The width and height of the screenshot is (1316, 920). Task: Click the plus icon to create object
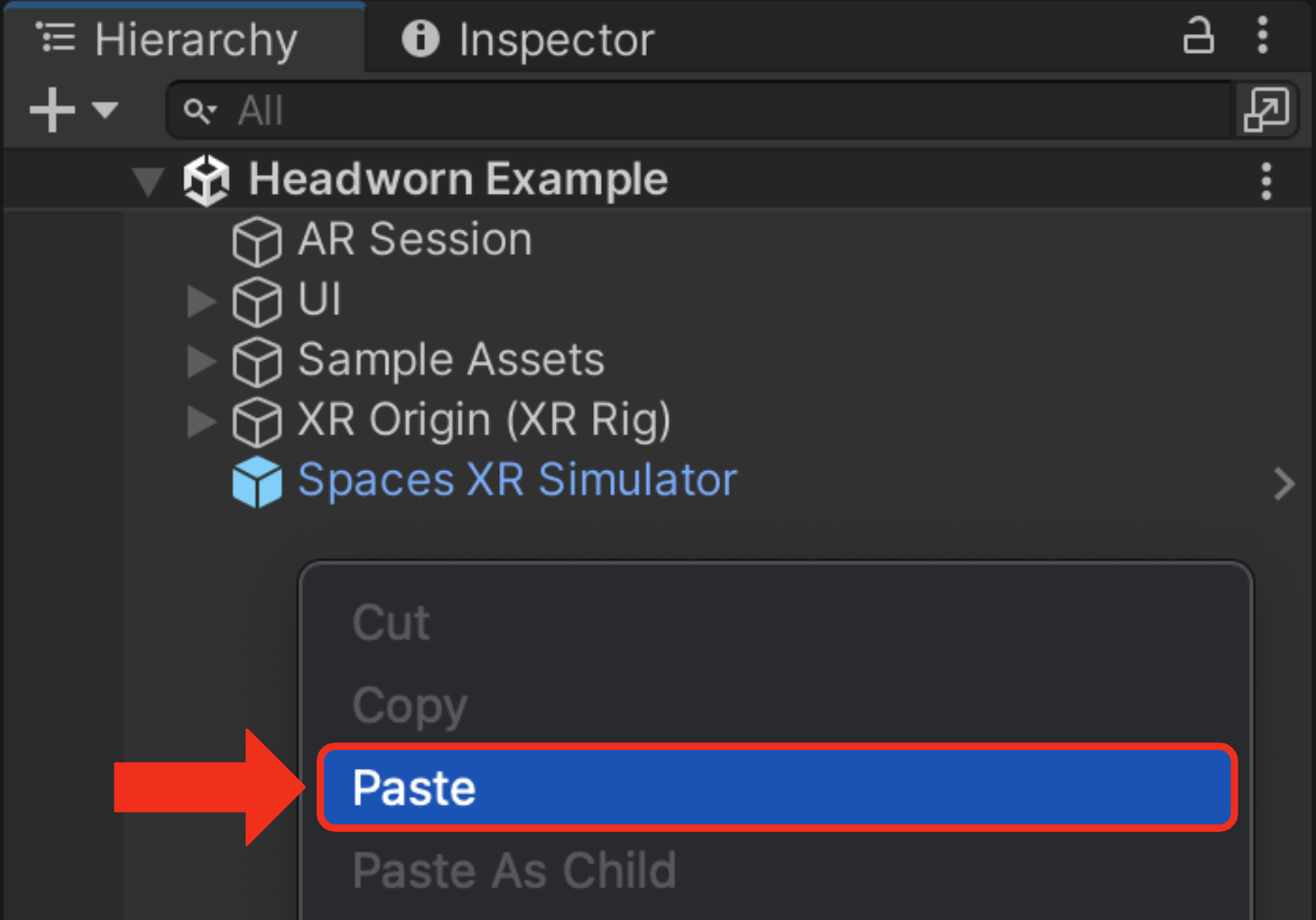(x=53, y=110)
